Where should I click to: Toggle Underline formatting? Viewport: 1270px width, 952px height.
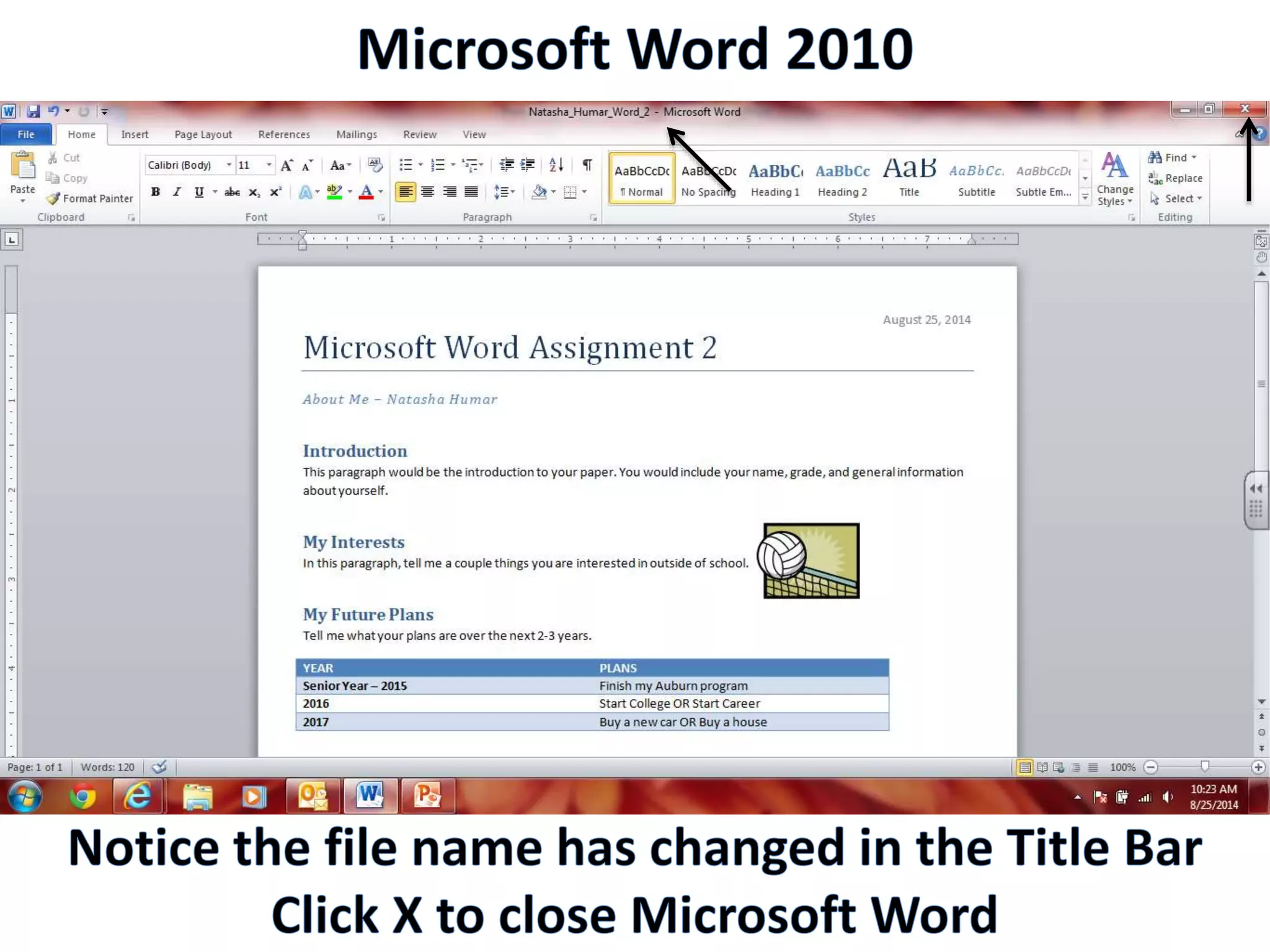[x=199, y=192]
